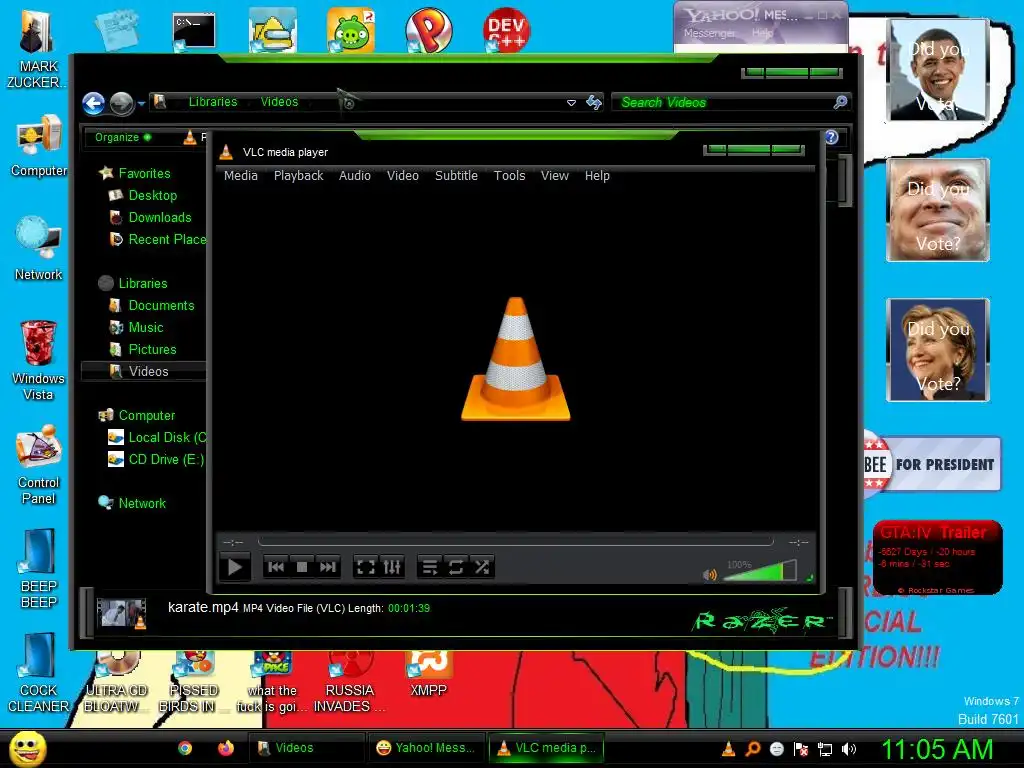Open CD Drive (E:) in navigation pane
The width and height of the screenshot is (1024, 768).
coord(157,460)
